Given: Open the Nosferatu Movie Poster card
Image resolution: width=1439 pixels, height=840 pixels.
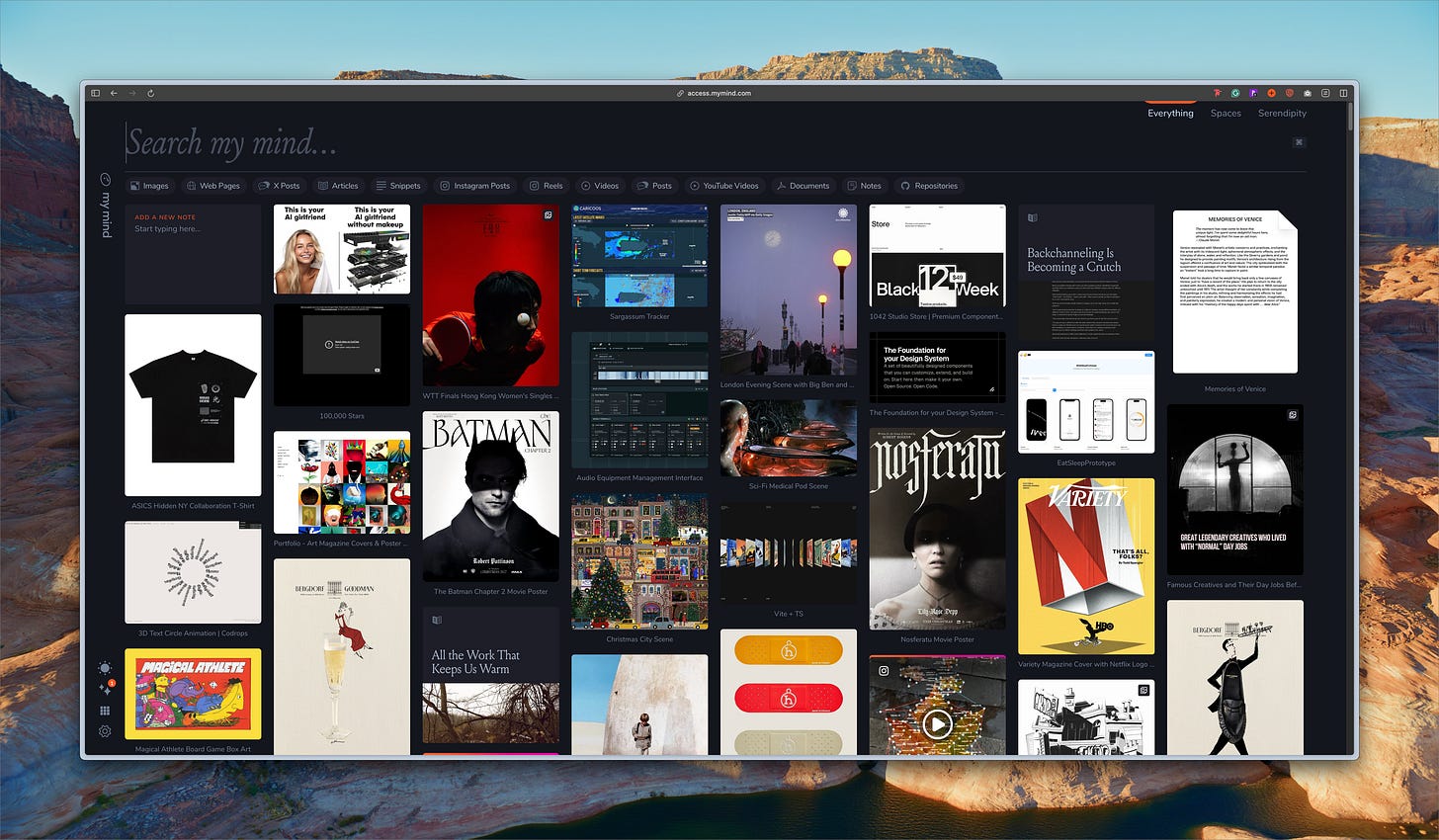Looking at the screenshot, I should (938, 529).
